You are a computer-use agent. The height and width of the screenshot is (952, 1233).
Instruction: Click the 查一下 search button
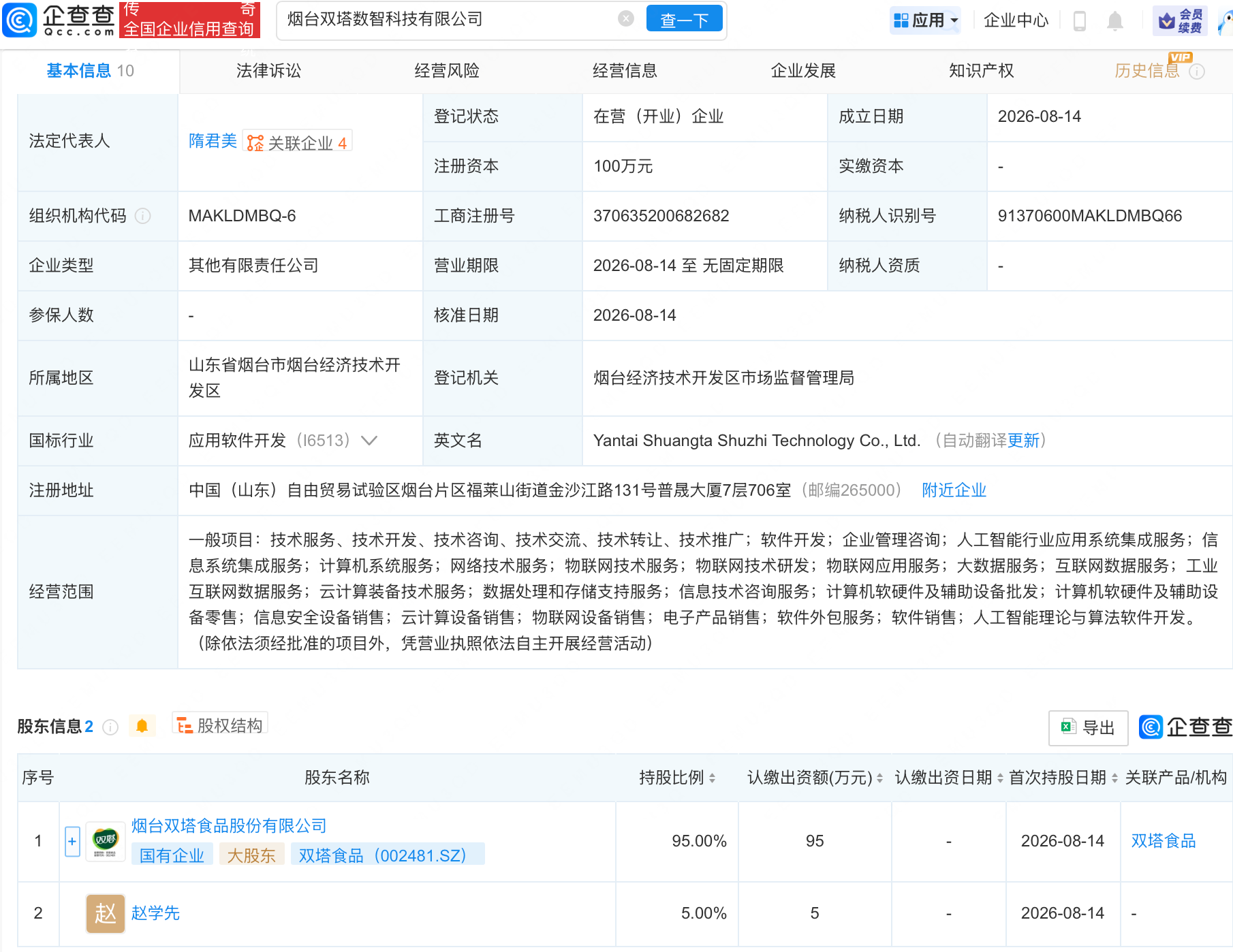pyautogui.click(x=684, y=20)
